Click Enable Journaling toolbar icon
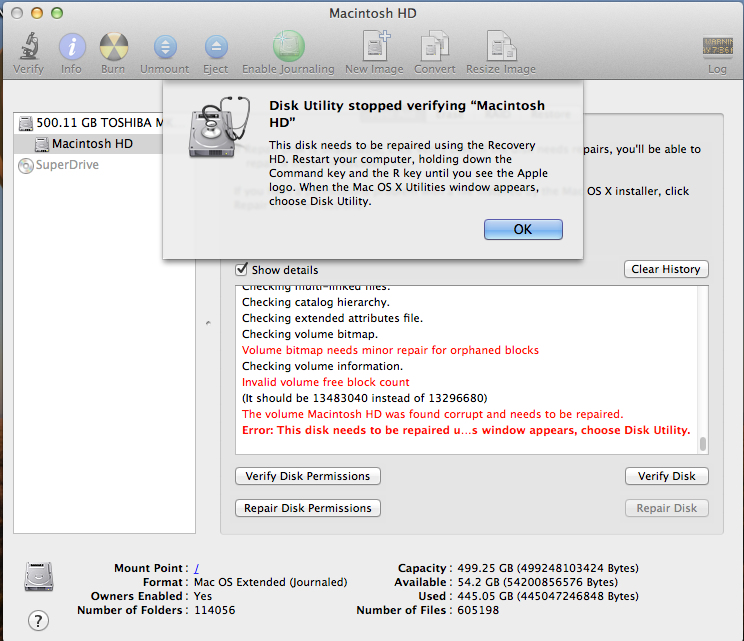The image size is (744, 641). [x=288, y=46]
